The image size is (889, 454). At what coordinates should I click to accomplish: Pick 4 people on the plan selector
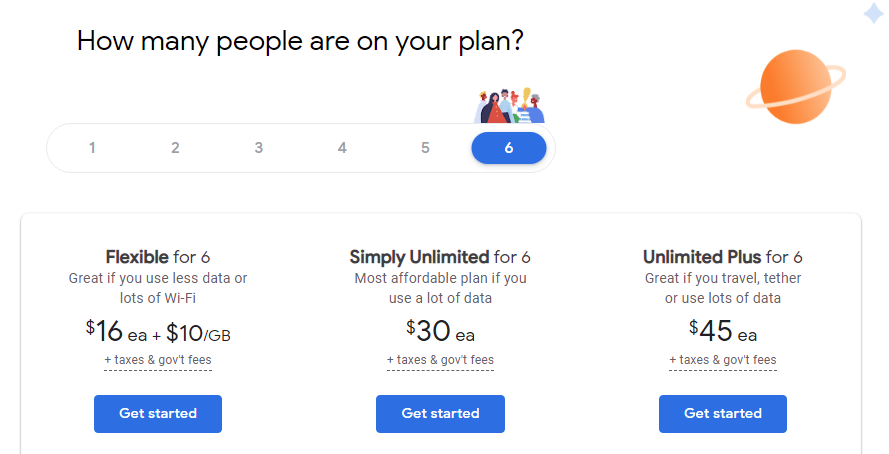coord(342,148)
